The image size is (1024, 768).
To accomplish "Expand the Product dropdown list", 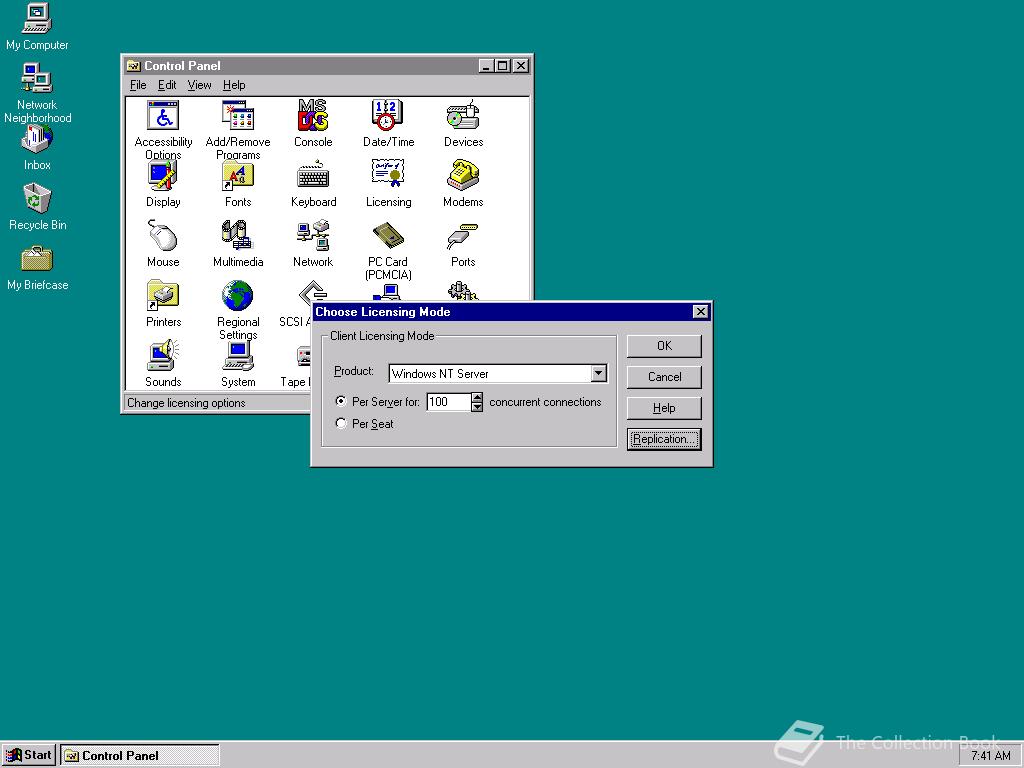I will coord(598,373).
